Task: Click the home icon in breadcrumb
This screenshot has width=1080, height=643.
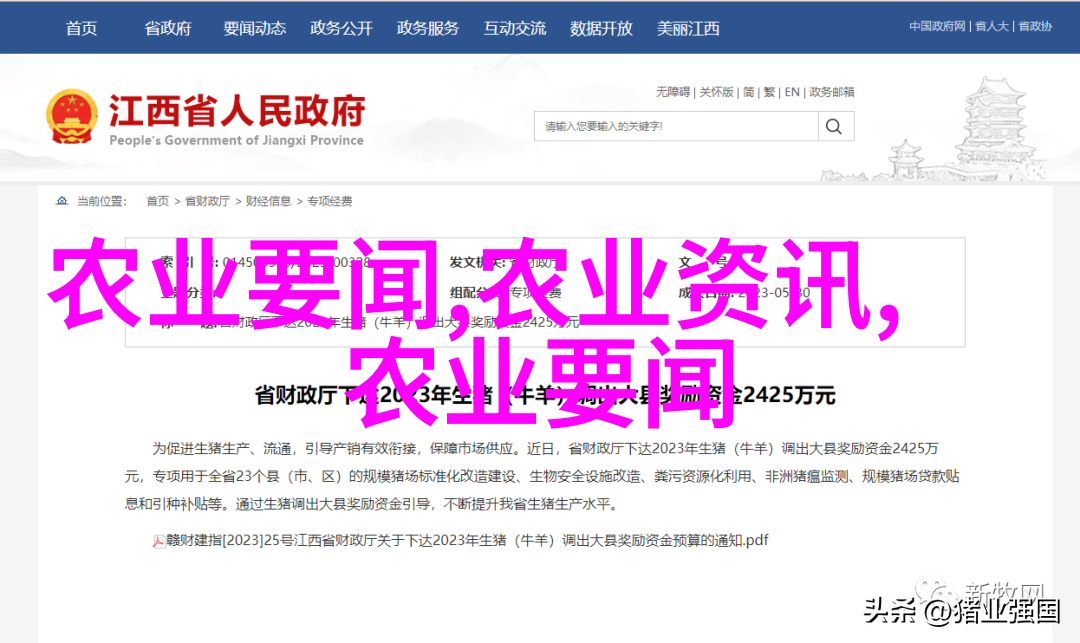Action: click(62, 201)
